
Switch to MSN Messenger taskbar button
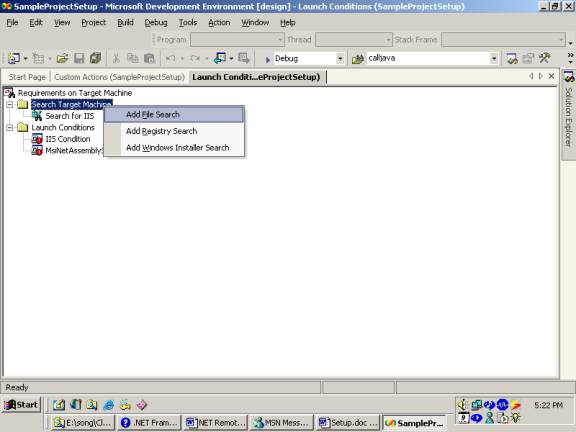point(282,423)
